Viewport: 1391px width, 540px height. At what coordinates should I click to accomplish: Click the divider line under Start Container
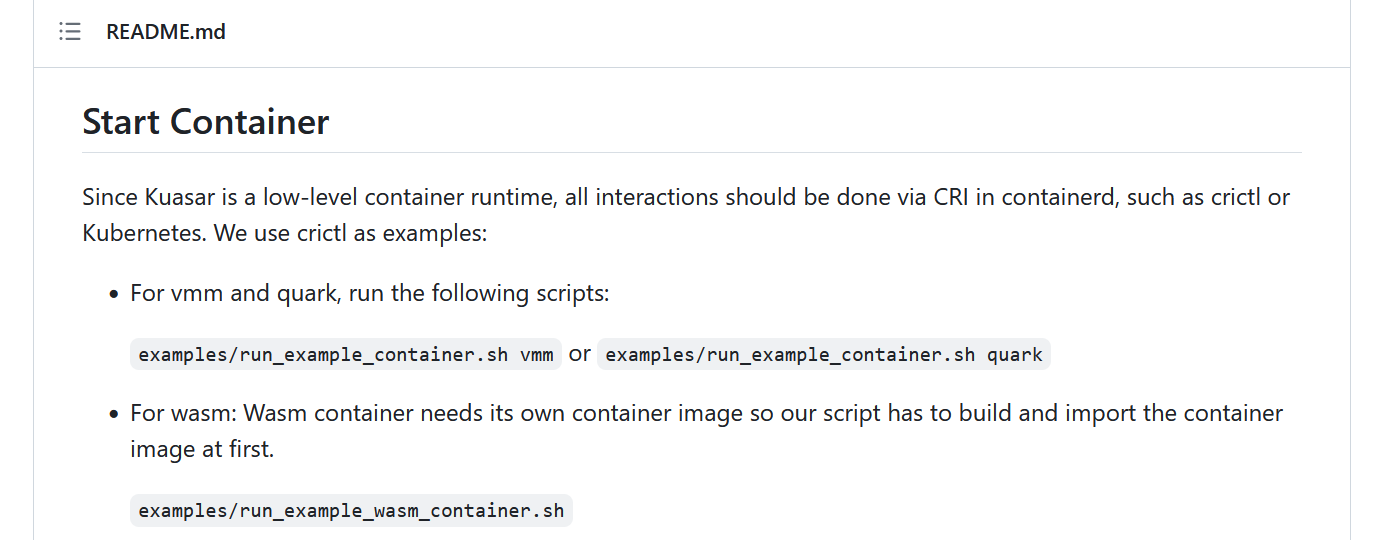(691, 153)
